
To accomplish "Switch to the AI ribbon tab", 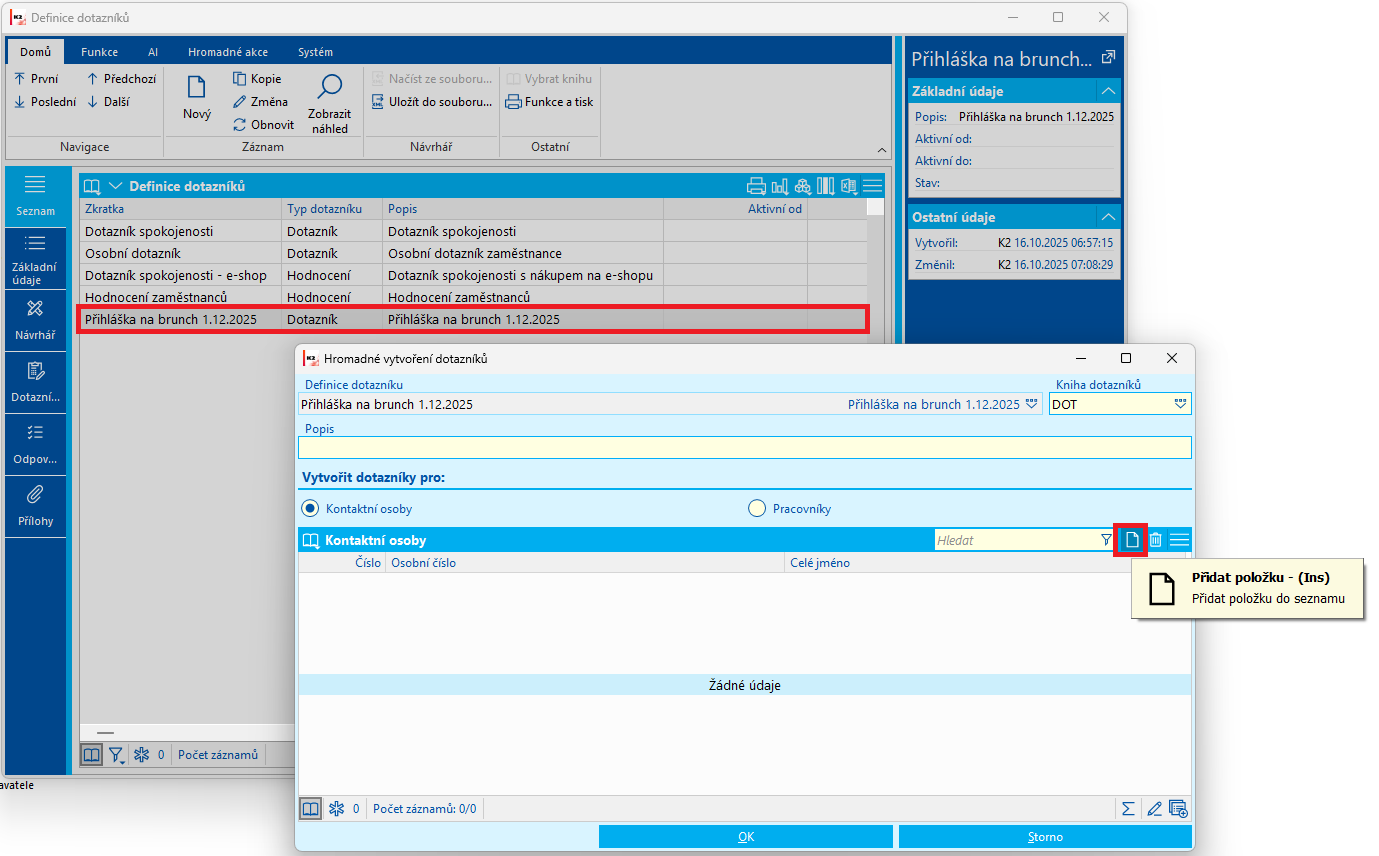I will [x=153, y=52].
